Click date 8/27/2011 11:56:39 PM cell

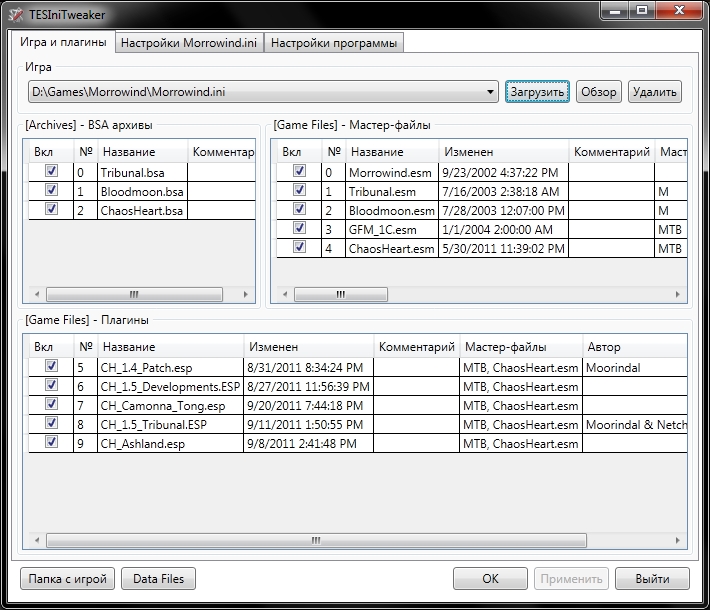point(308,387)
